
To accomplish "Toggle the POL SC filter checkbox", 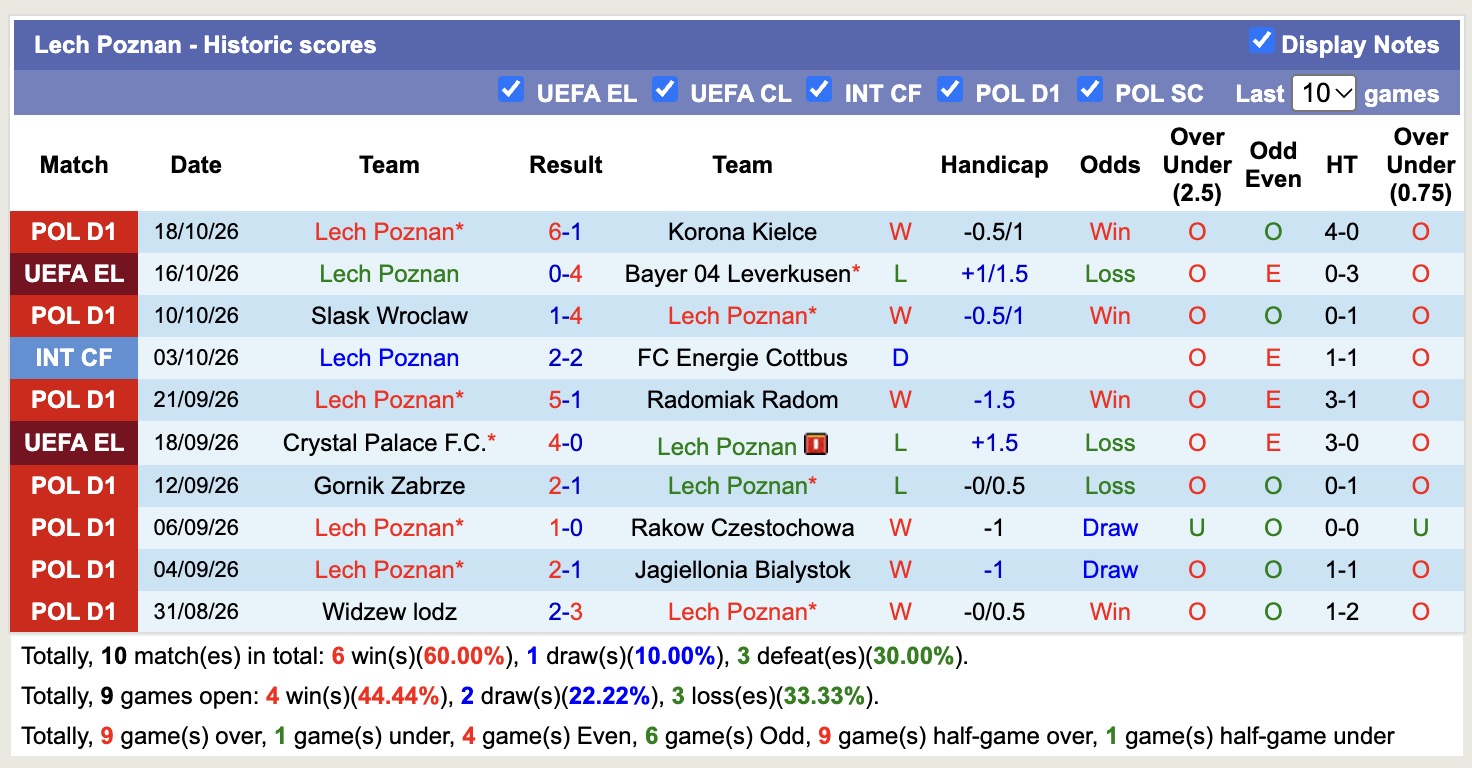I will pos(1090,90).
